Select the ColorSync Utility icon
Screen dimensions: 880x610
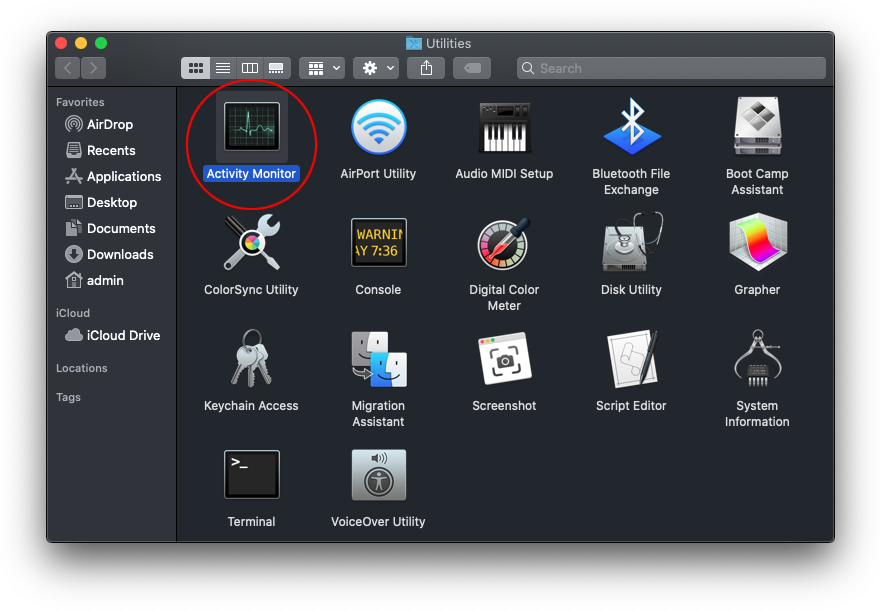pyautogui.click(x=251, y=242)
